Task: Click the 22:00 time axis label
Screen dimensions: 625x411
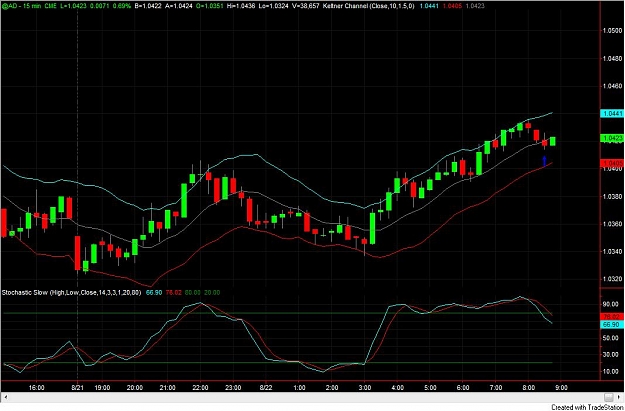Action: [x=200, y=387]
